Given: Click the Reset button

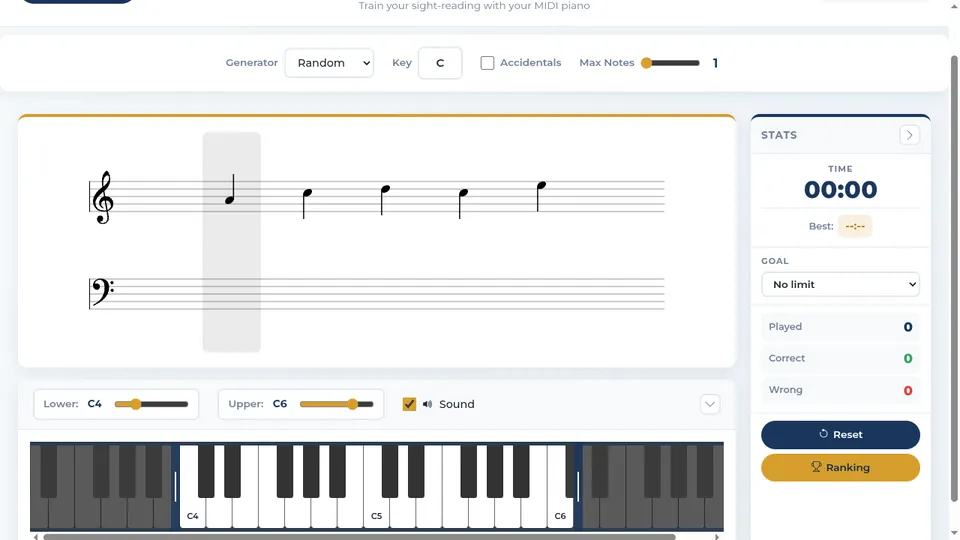Looking at the screenshot, I should pyautogui.click(x=840, y=435).
